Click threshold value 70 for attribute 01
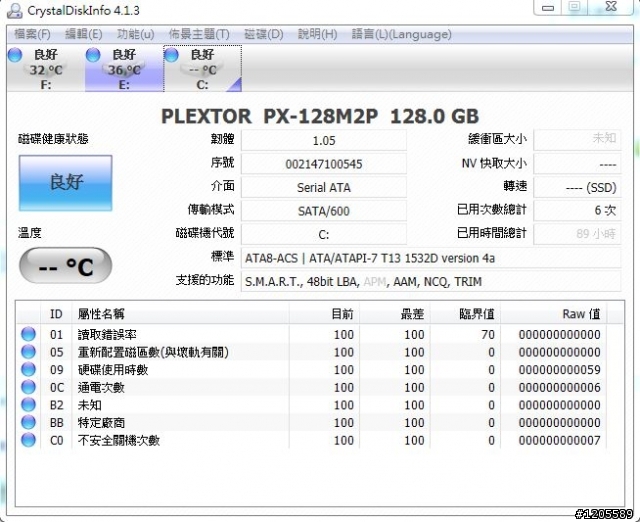Image resolution: width=640 pixels, height=522 pixels. coord(488,335)
